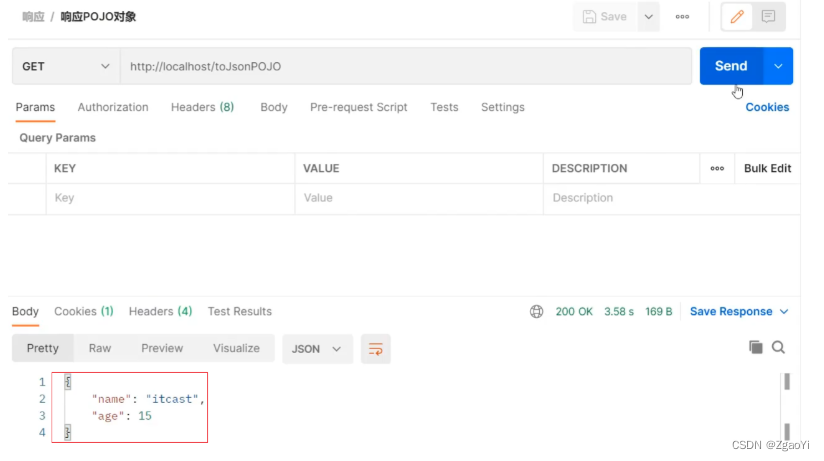Click the globe network info icon
The width and height of the screenshot is (824, 461).
pos(537,312)
